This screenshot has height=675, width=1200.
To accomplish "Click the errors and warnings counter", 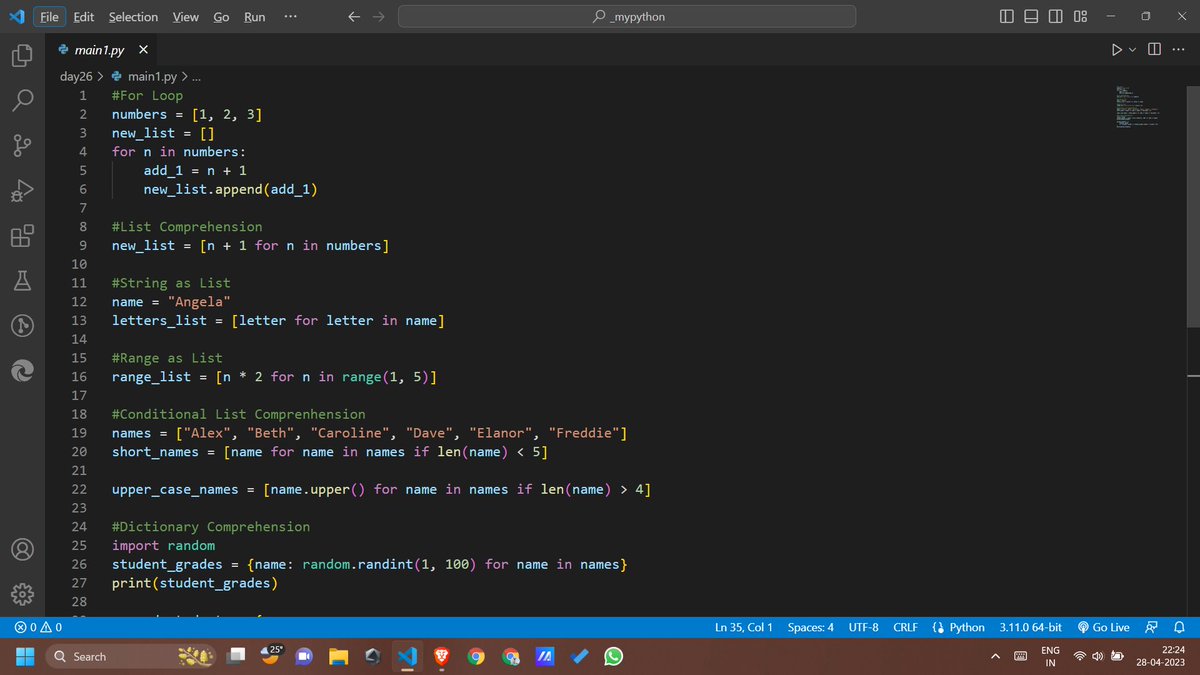I will (39, 627).
